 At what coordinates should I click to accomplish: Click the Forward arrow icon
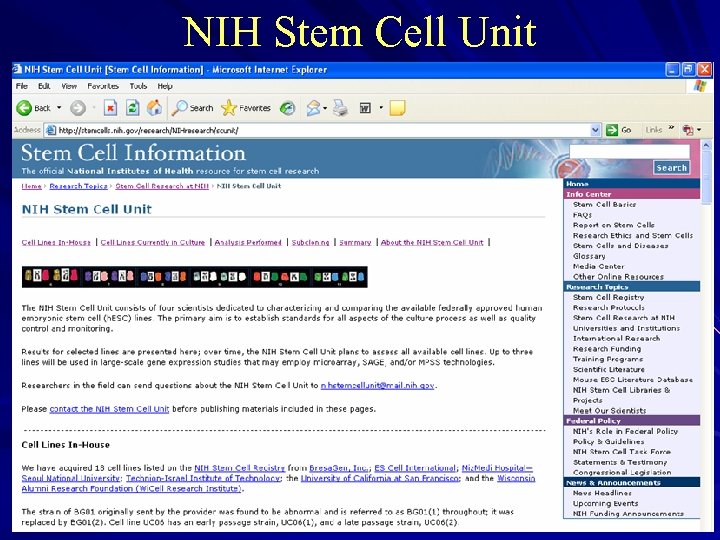click(78, 108)
